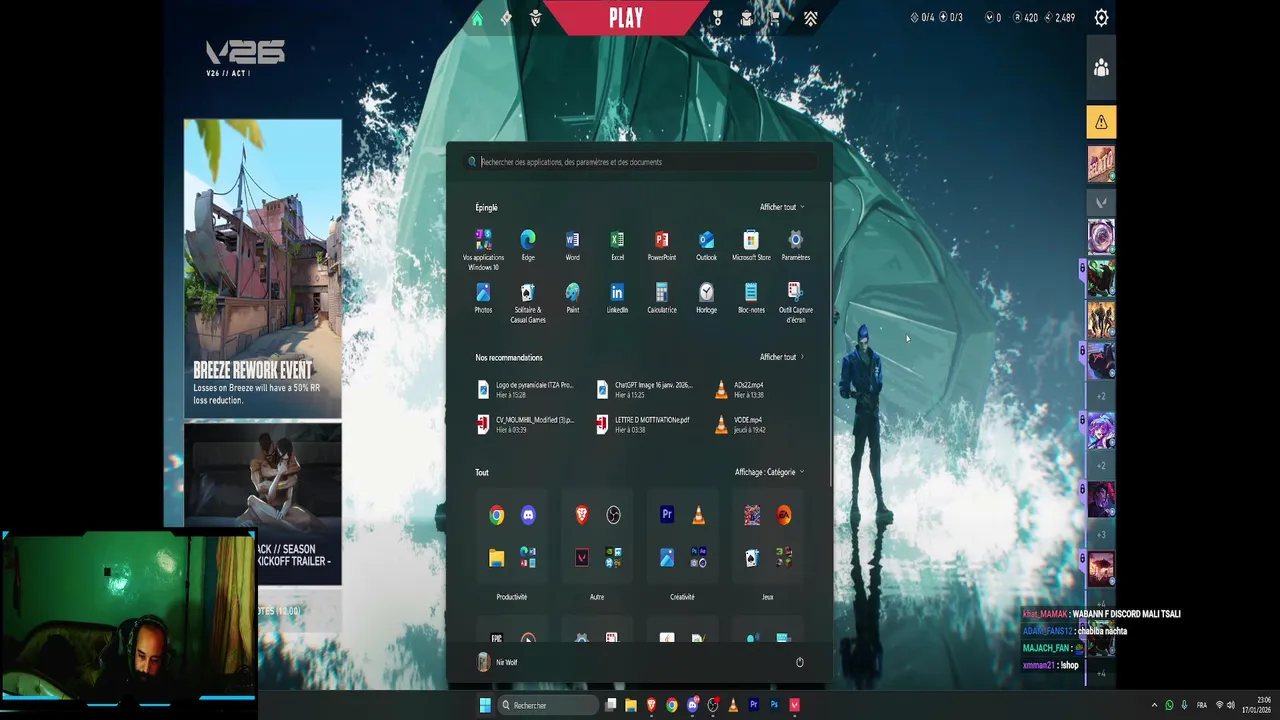Open Affichage : Catégorie dropdown
Screen dimensions: 1280x720
coord(769,472)
